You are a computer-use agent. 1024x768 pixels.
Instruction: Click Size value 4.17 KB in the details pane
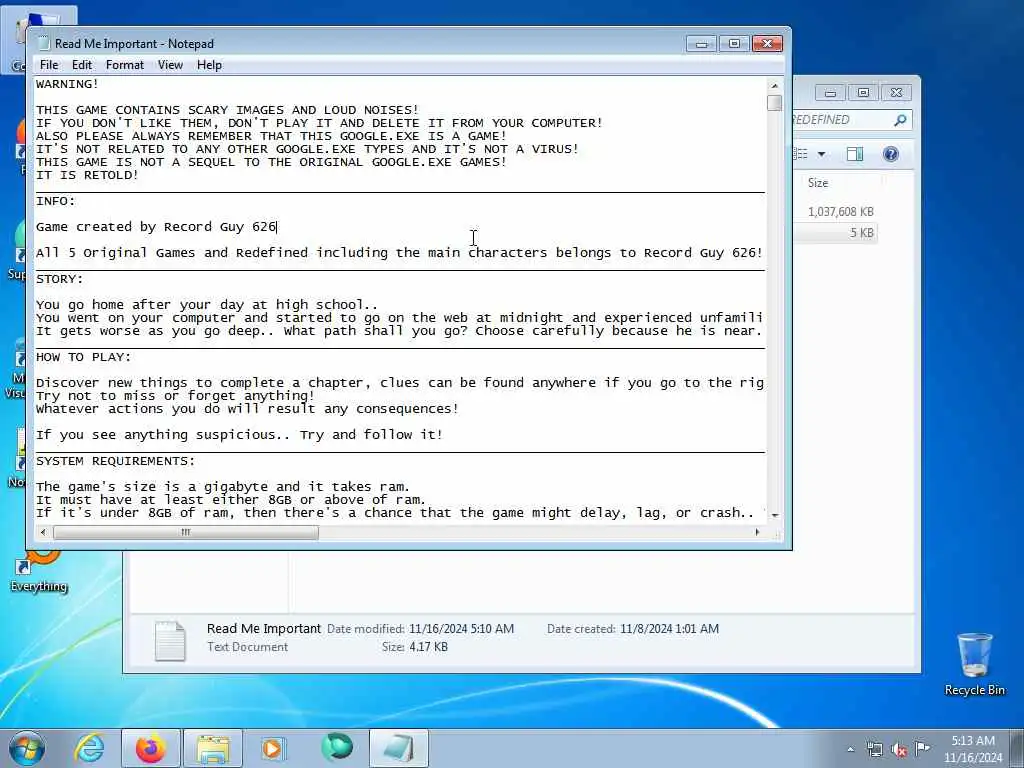pyautogui.click(x=428, y=647)
